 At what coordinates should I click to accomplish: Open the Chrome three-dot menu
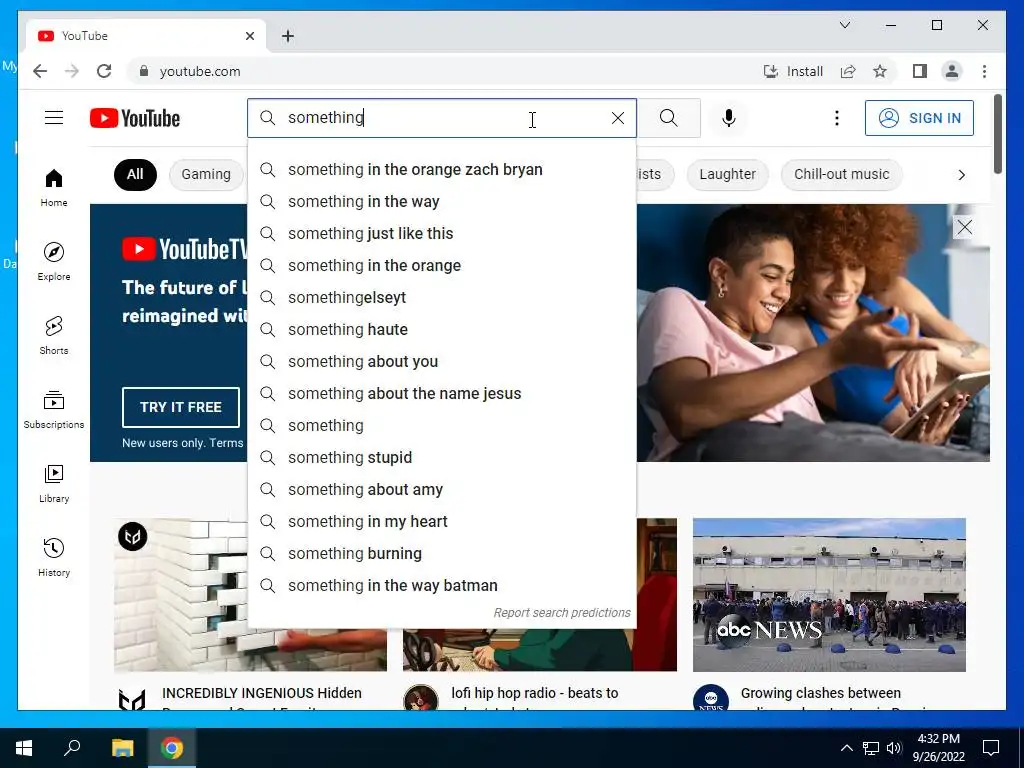(984, 71)
